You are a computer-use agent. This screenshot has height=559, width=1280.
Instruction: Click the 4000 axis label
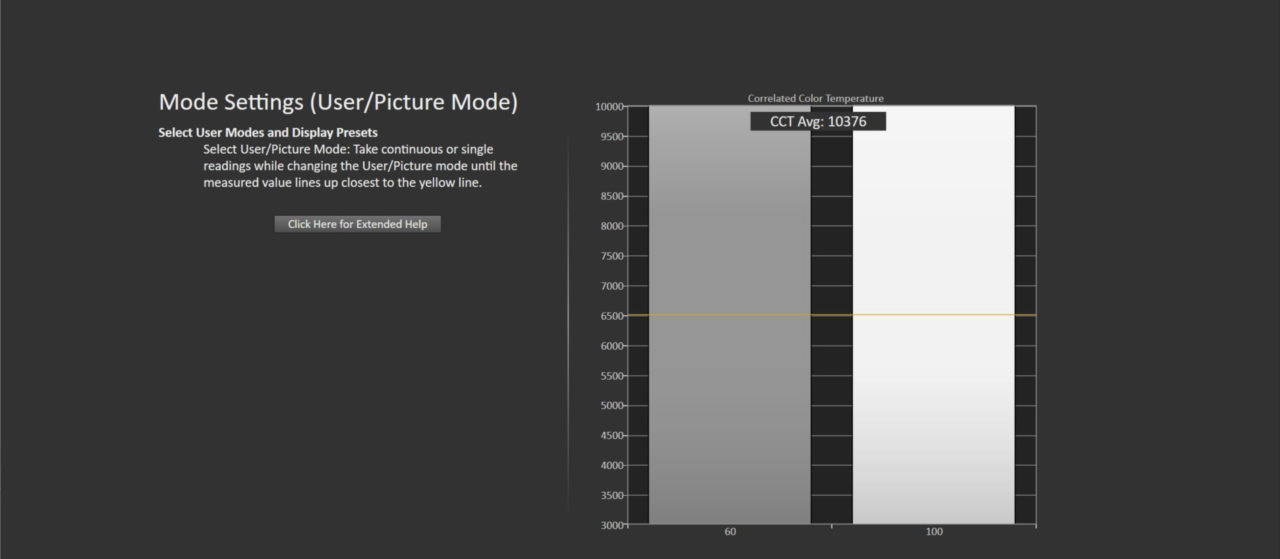click(610, 465)
